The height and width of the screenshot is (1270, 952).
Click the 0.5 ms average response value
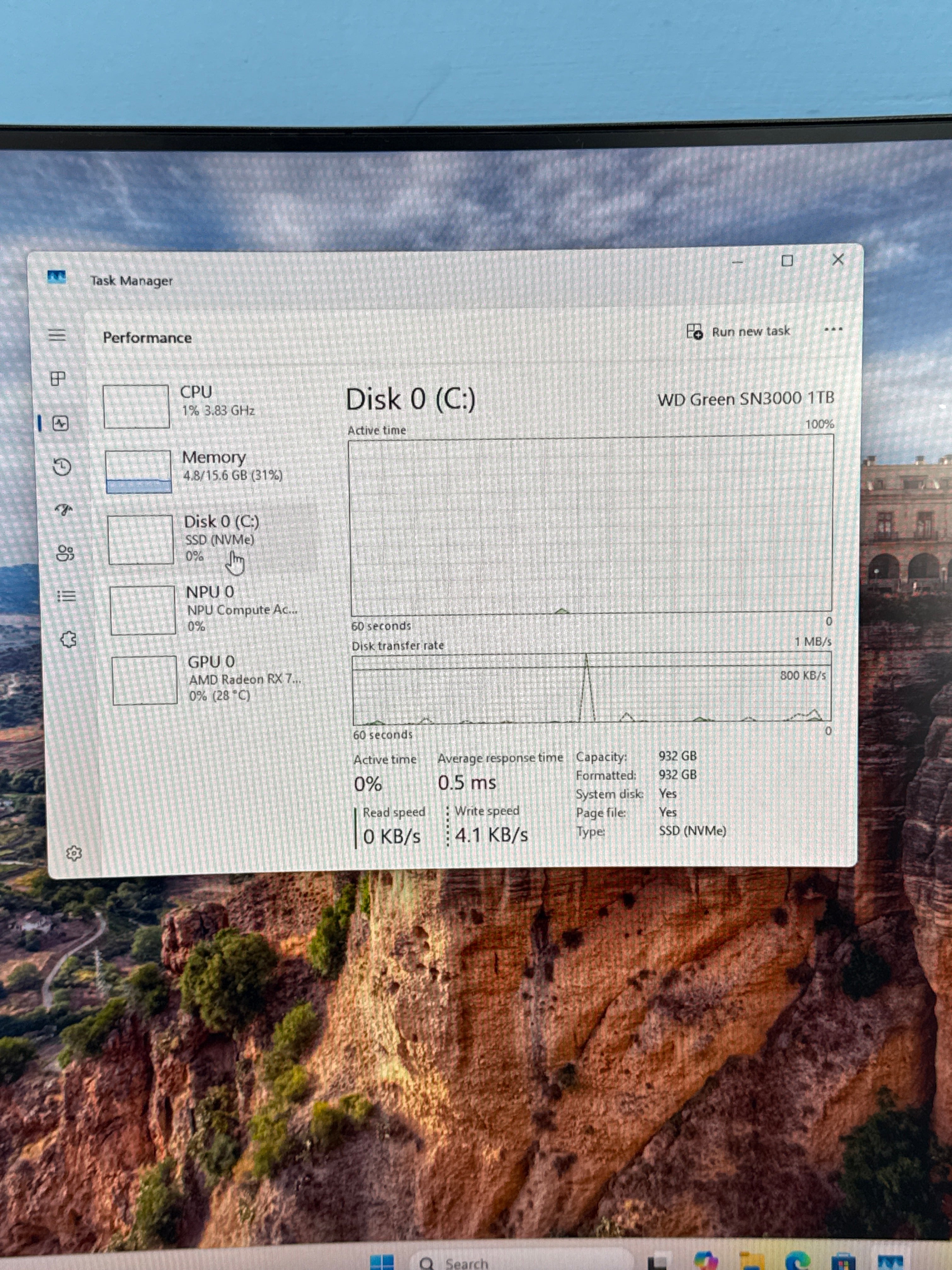(467, 782)
